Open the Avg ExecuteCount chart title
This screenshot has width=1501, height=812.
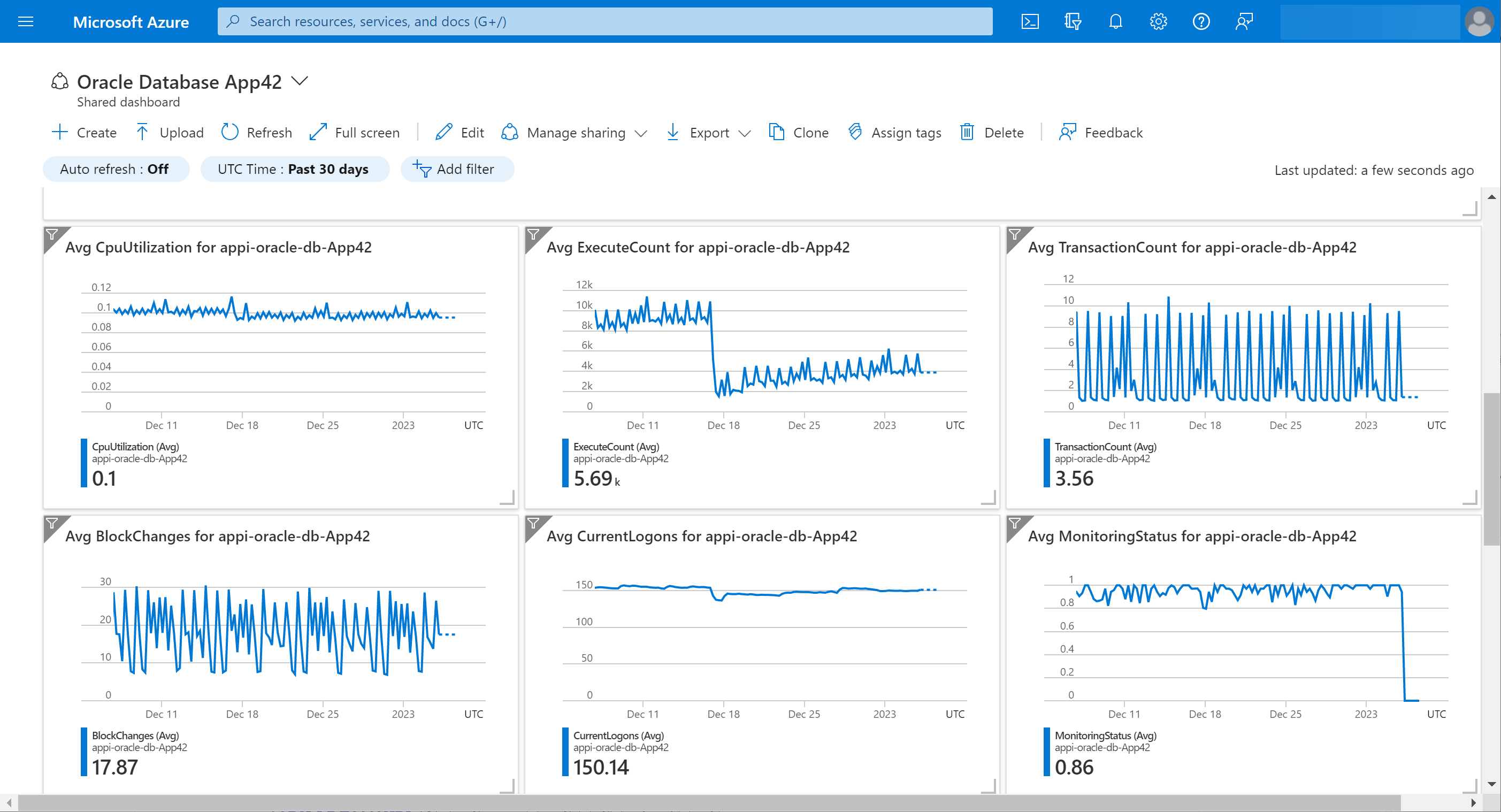click(698, 247)
